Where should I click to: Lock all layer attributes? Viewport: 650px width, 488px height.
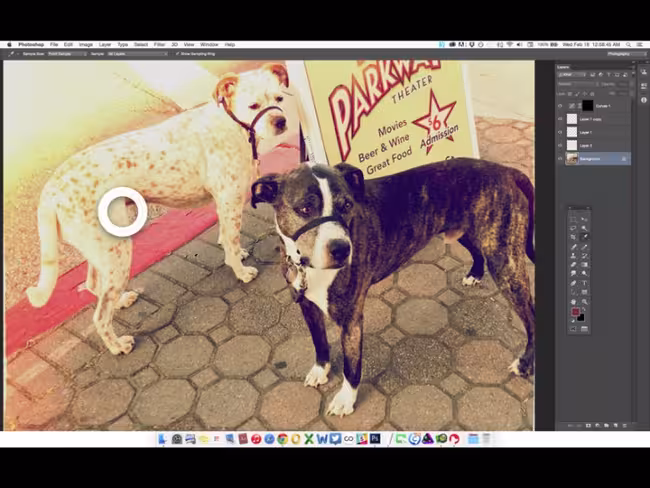click(592, 94)
